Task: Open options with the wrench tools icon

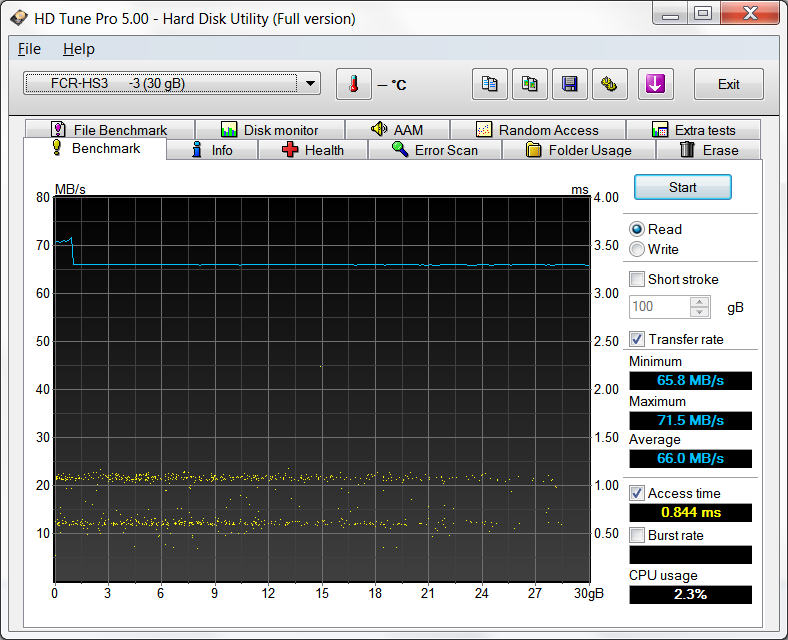Action: tap(609, 84)
